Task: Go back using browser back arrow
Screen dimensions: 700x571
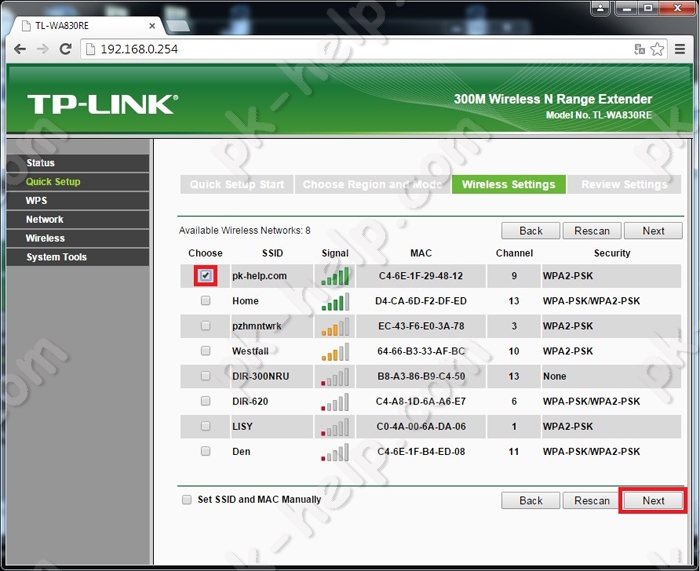Action: pyautogui.click(x=20, y=49)
